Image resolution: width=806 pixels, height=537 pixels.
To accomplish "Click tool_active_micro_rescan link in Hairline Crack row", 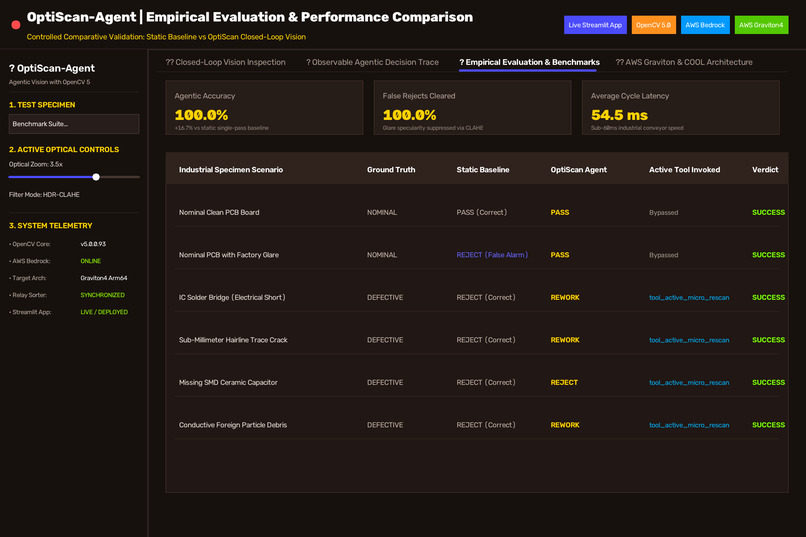I will pos(689,340).
